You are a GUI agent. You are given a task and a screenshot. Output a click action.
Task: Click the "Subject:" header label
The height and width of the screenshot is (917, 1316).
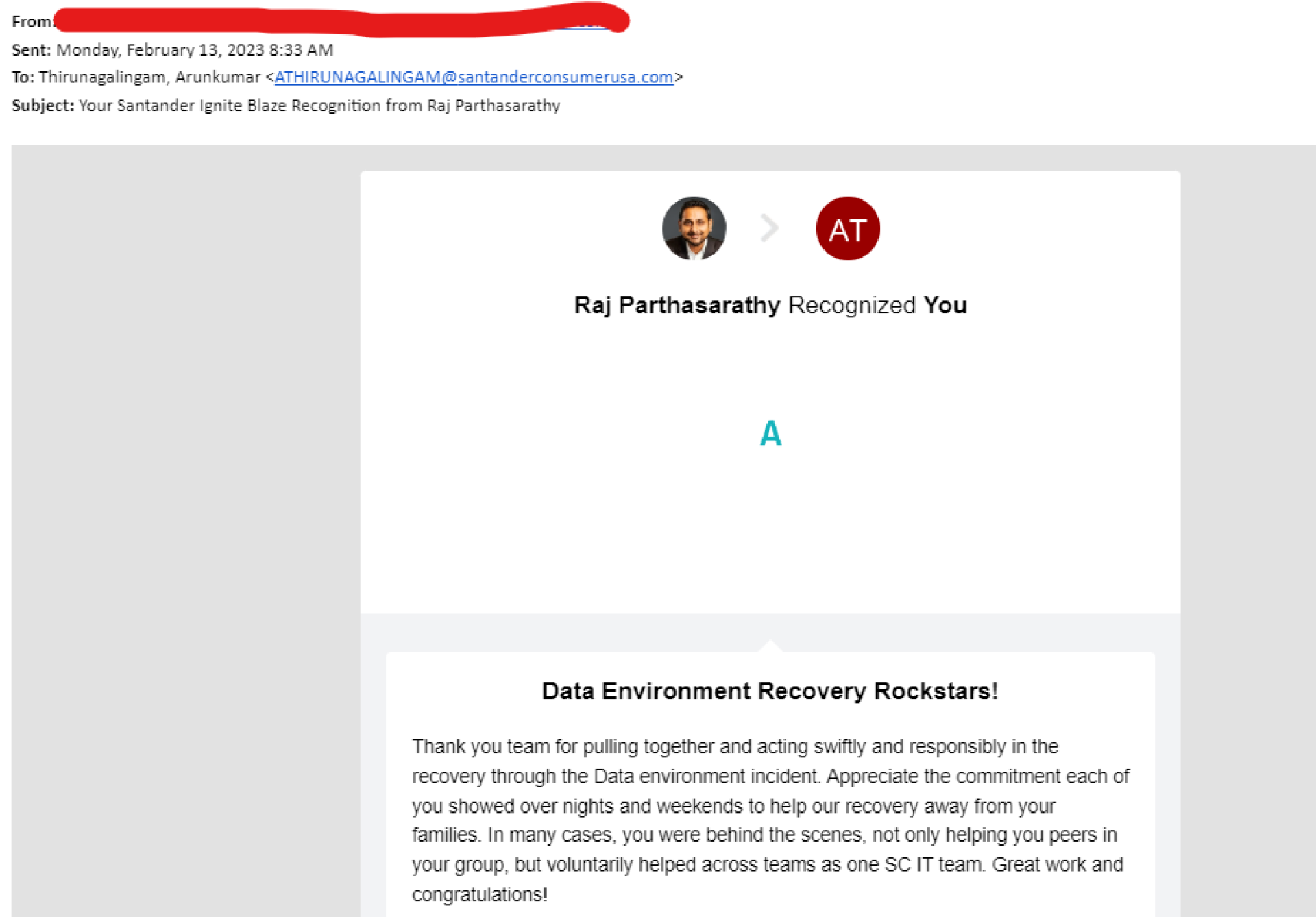42,106
